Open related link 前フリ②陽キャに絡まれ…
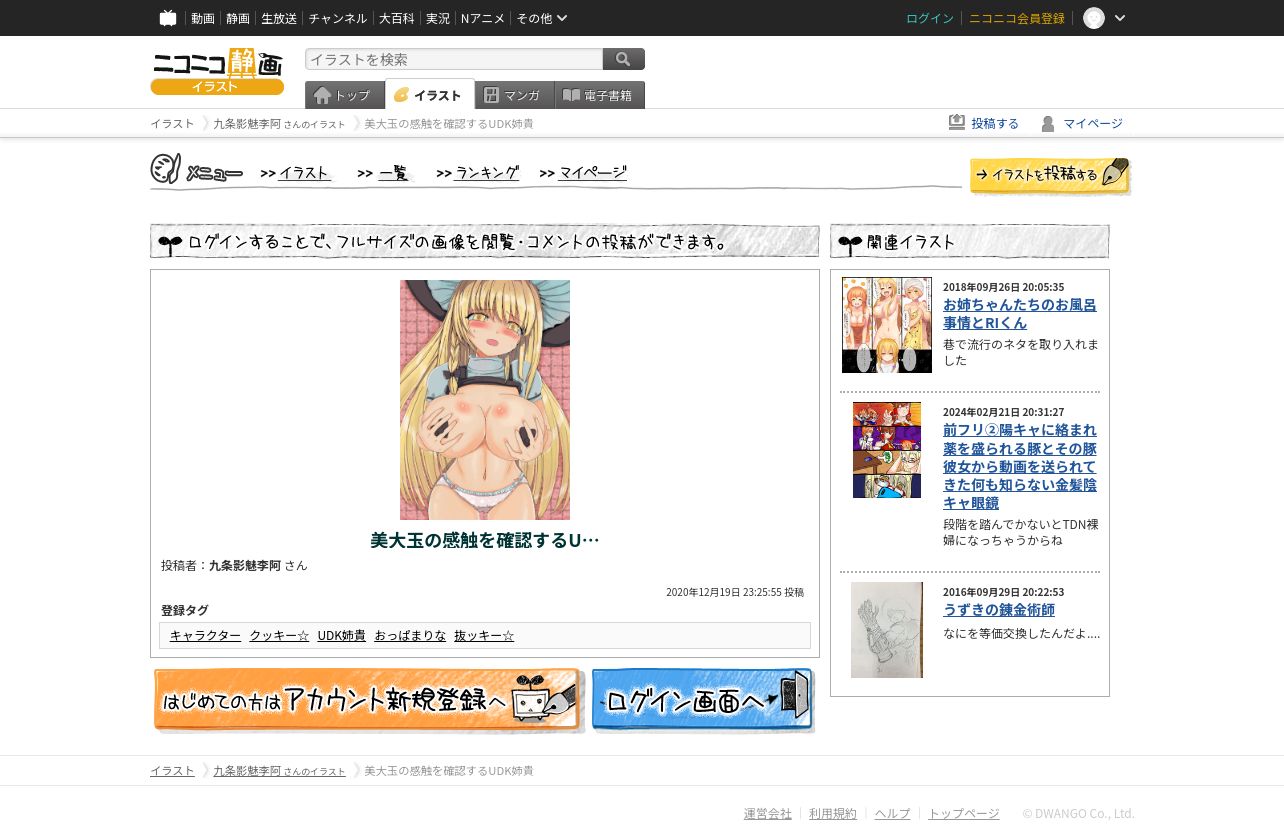The width and height of the screenshot is (1284, 840). point(1020,466)
